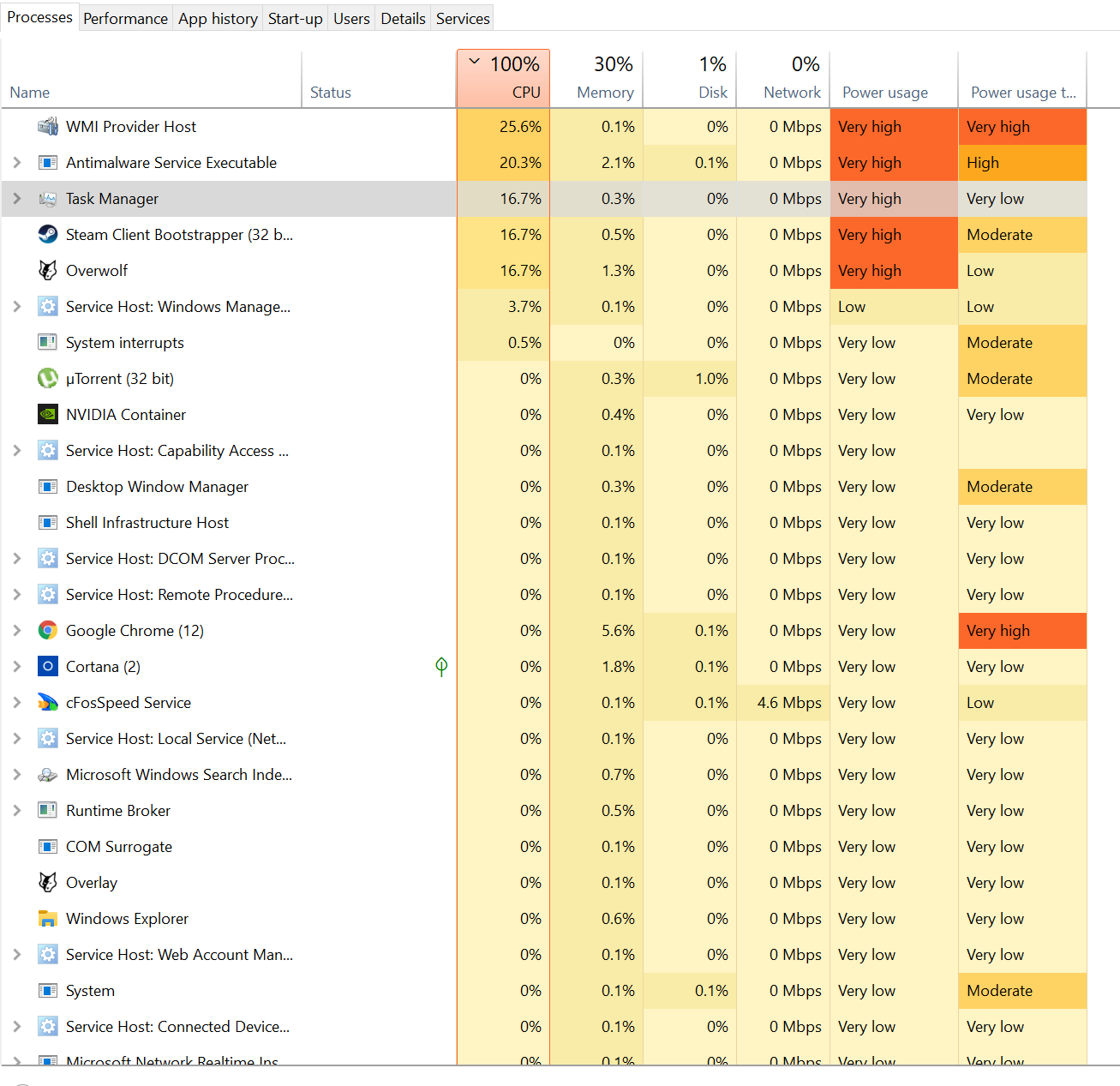Select the Windows Explorer process name

coord(127,919)
